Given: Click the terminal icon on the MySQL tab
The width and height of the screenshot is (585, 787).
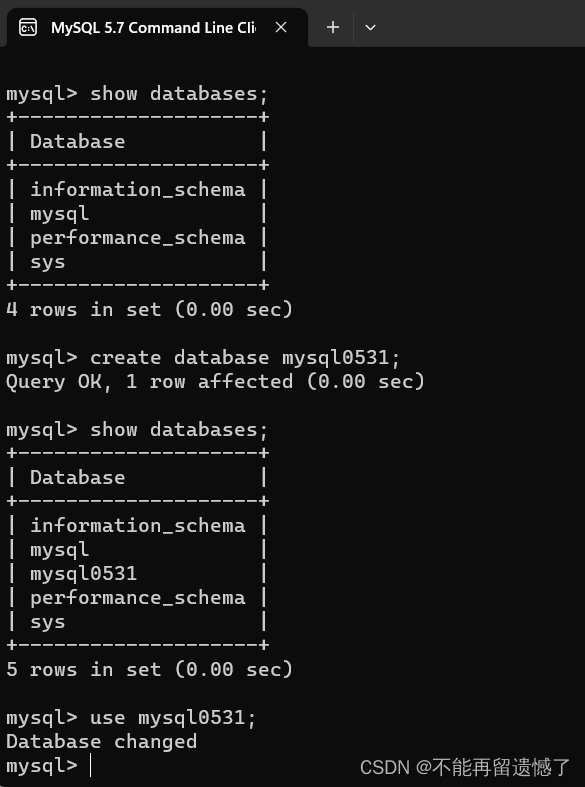Looking at the screenshot, I should point(28,28).
